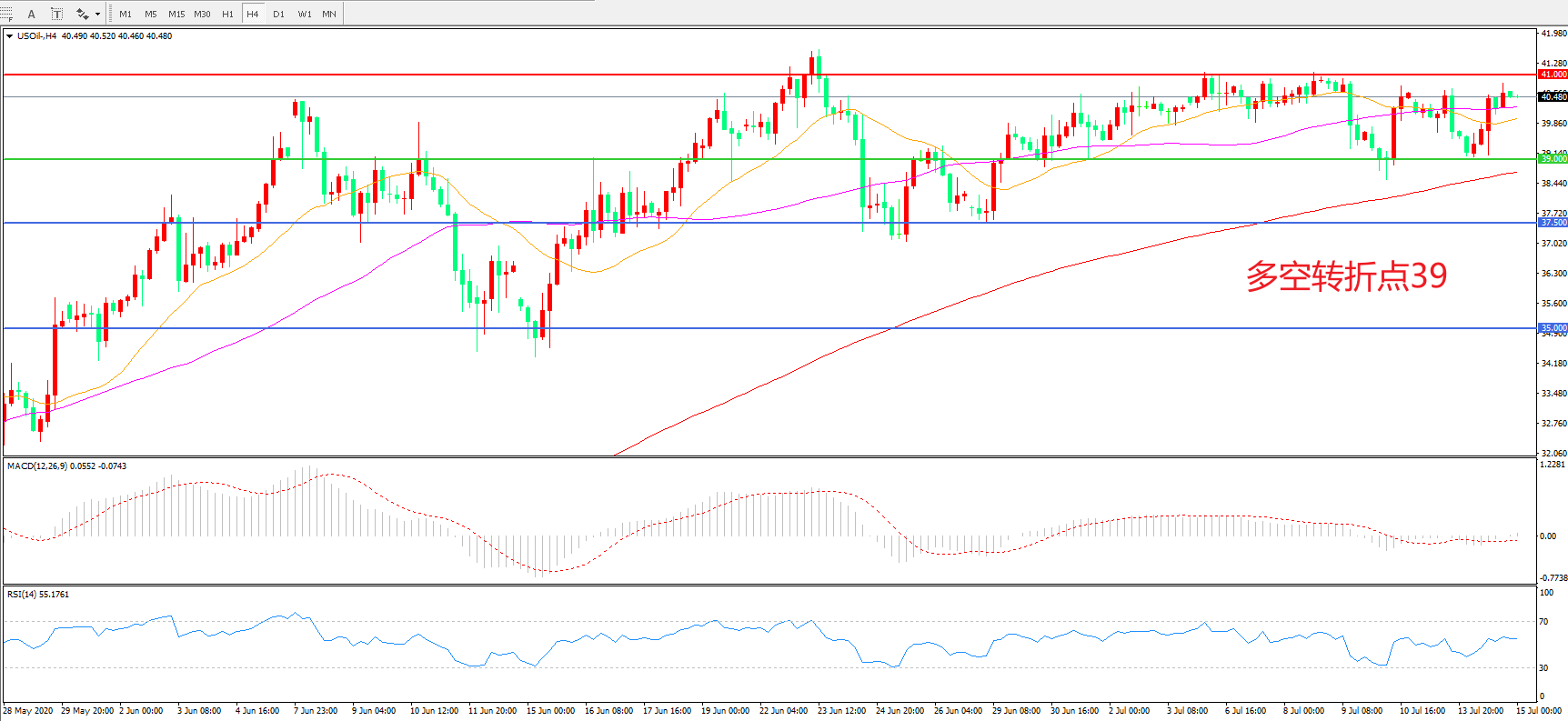Screen dimensions: 1568x721
Task: Click the green 39.000 price level label
Action: click(1553, 159)
